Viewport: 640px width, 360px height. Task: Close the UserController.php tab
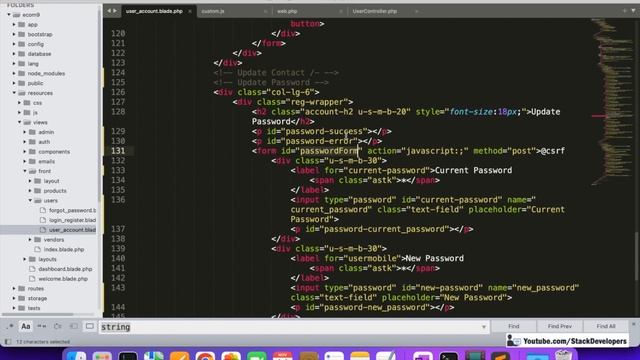pyautogui.click(x=416, y=11)
